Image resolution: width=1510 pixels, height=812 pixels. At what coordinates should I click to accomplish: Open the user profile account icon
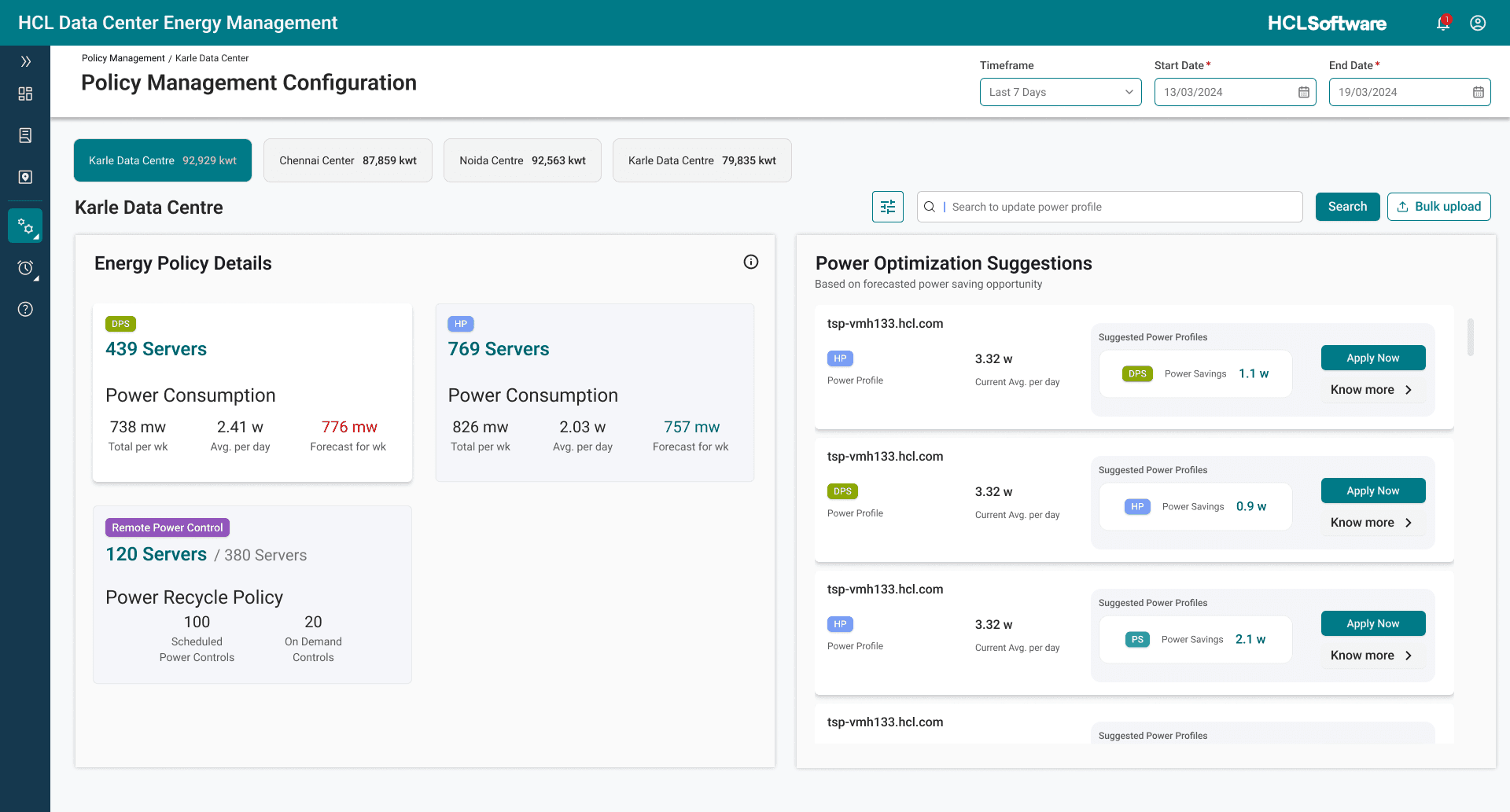pos(1478,23)
